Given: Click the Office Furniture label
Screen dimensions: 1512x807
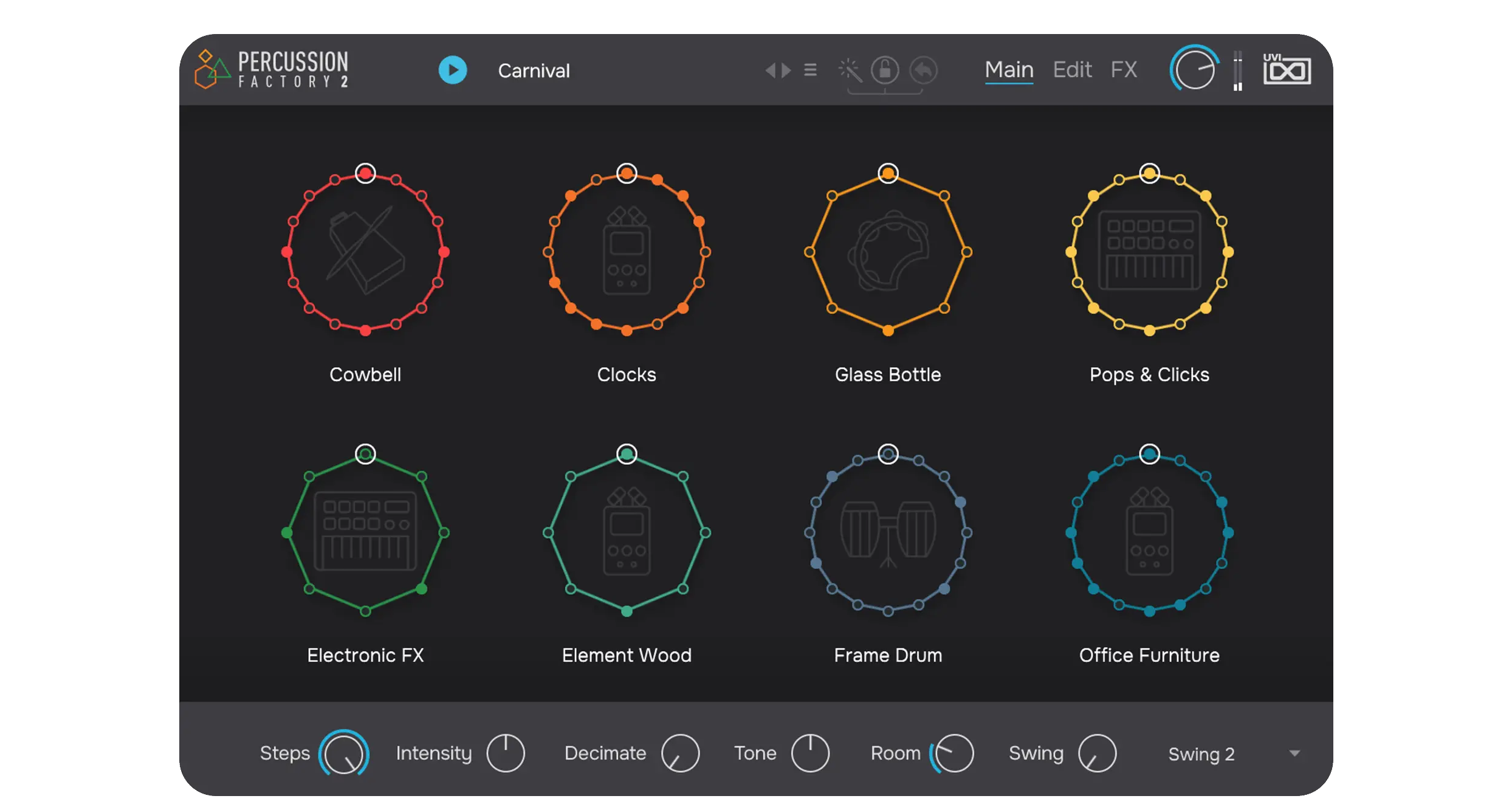Looking at the screenshot, I should coord(1149,655).
